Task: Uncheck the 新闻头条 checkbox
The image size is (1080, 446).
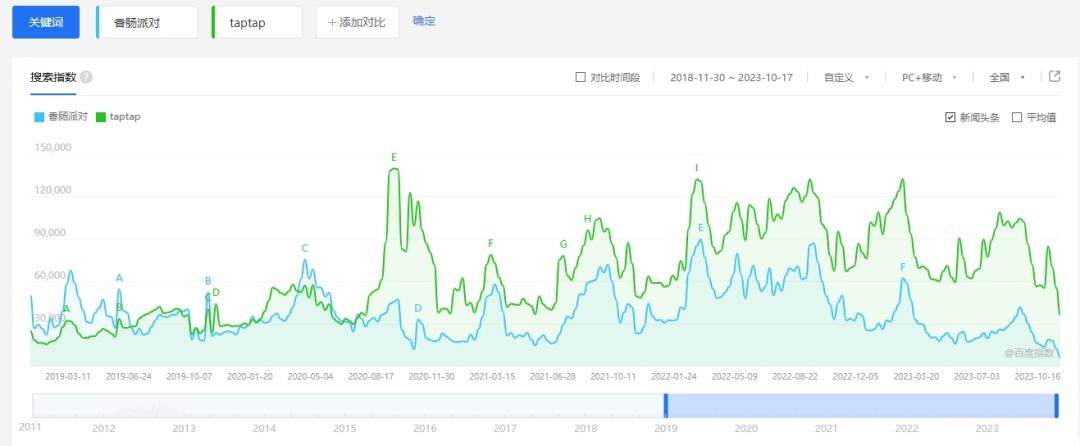Action: 951,117
